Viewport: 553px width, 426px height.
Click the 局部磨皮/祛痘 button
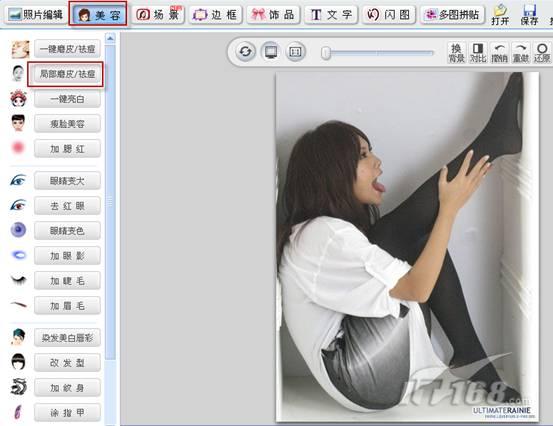tap(66, 74)
